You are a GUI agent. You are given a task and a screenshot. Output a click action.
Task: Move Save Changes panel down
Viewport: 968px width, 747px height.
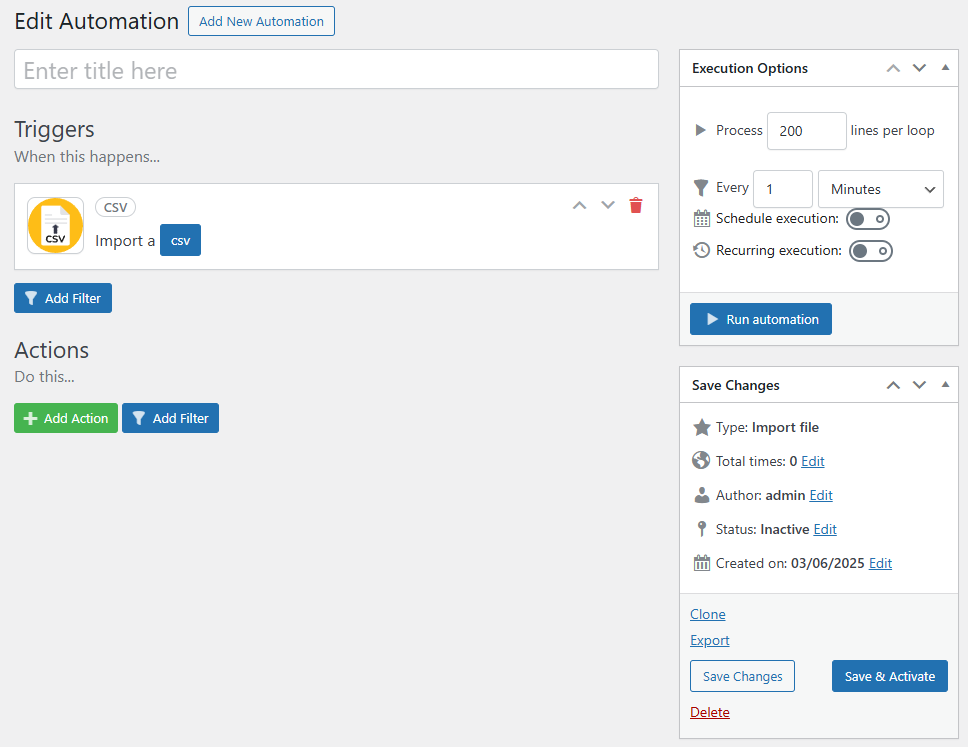coord(920,385)
